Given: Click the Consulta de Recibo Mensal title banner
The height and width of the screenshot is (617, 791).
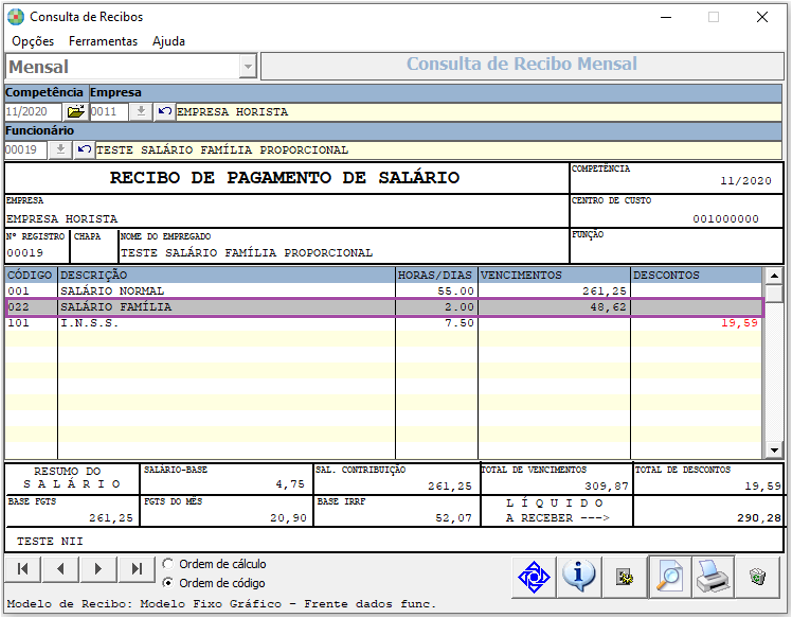Looking at the screenshot, I should coord(522,65).
